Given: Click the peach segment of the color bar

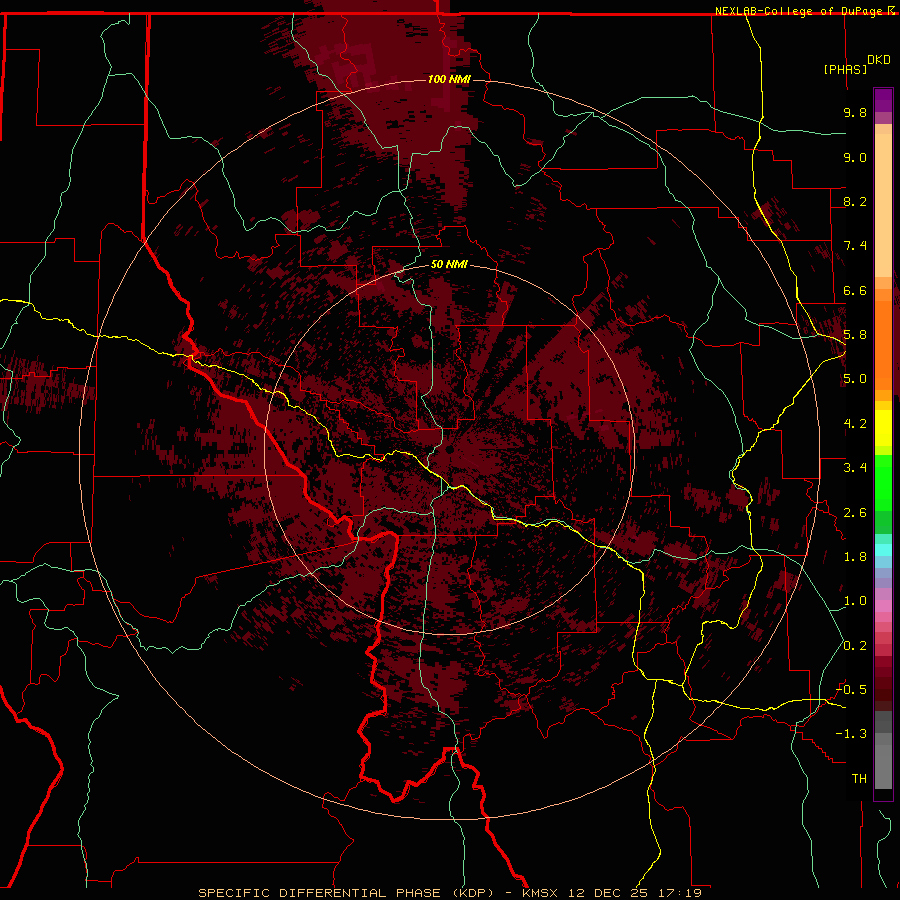Looking at the screenshot, I should tap(883, 201).
